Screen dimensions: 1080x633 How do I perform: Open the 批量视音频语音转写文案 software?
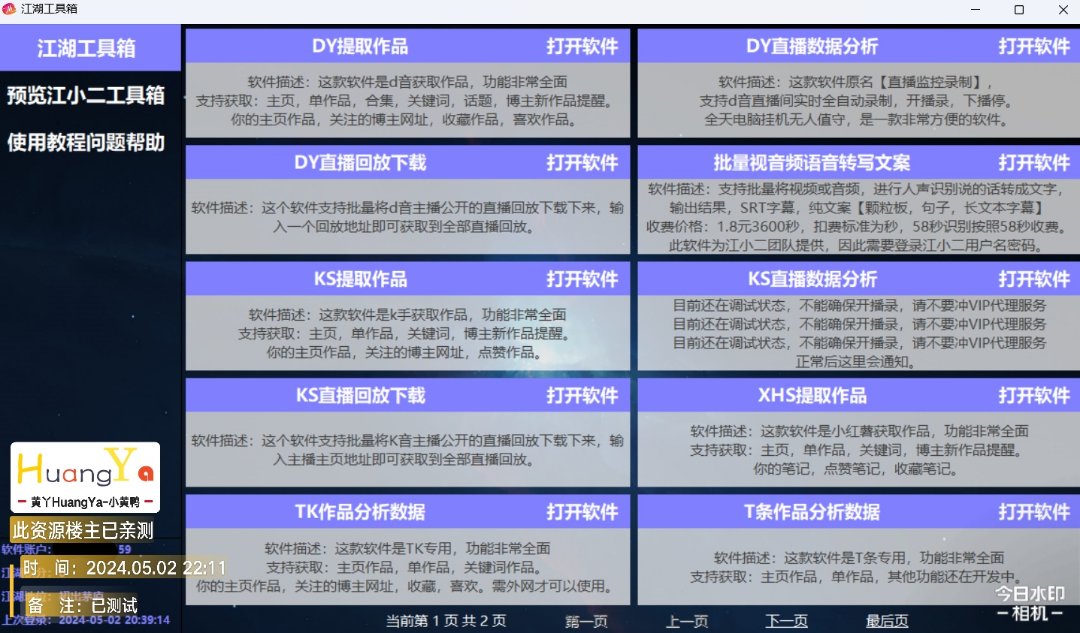click(1034, 162)
